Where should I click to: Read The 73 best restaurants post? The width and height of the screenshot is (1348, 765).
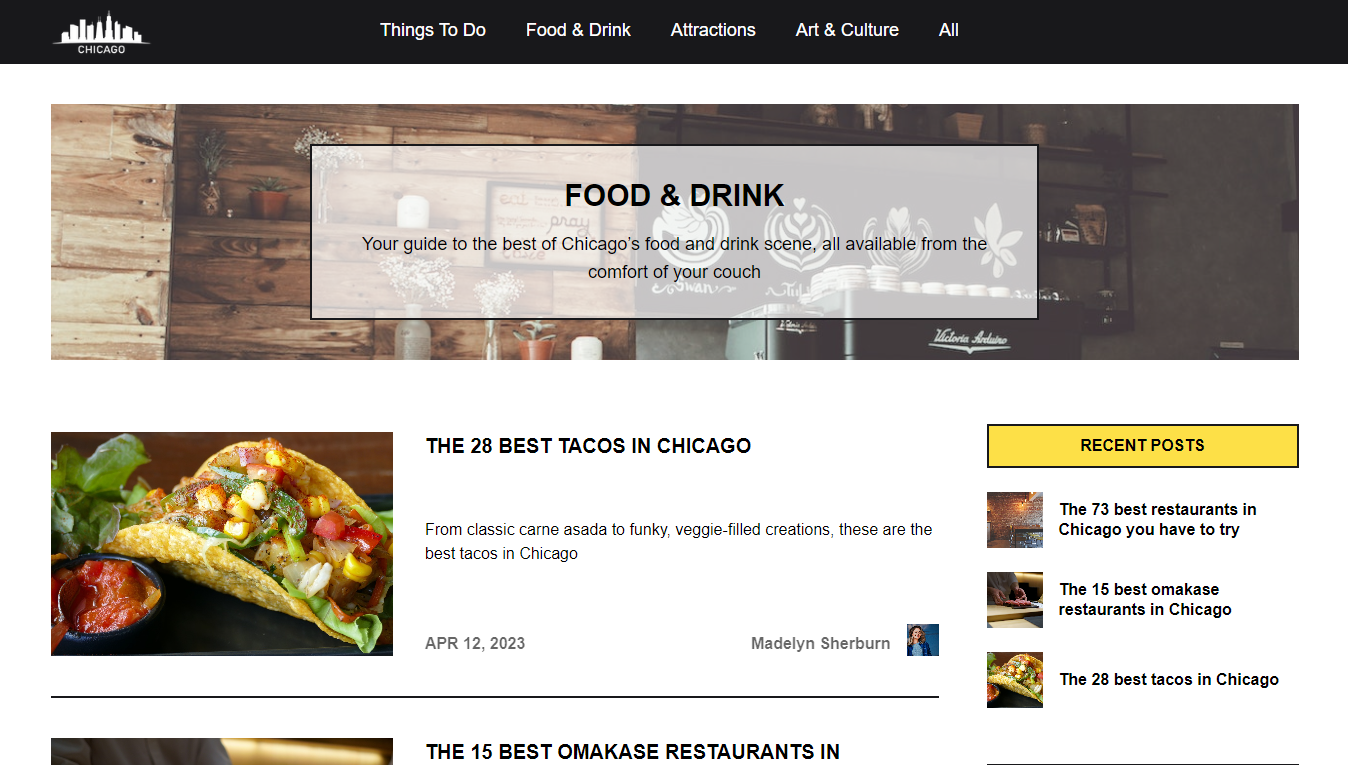pos(1158,519)
